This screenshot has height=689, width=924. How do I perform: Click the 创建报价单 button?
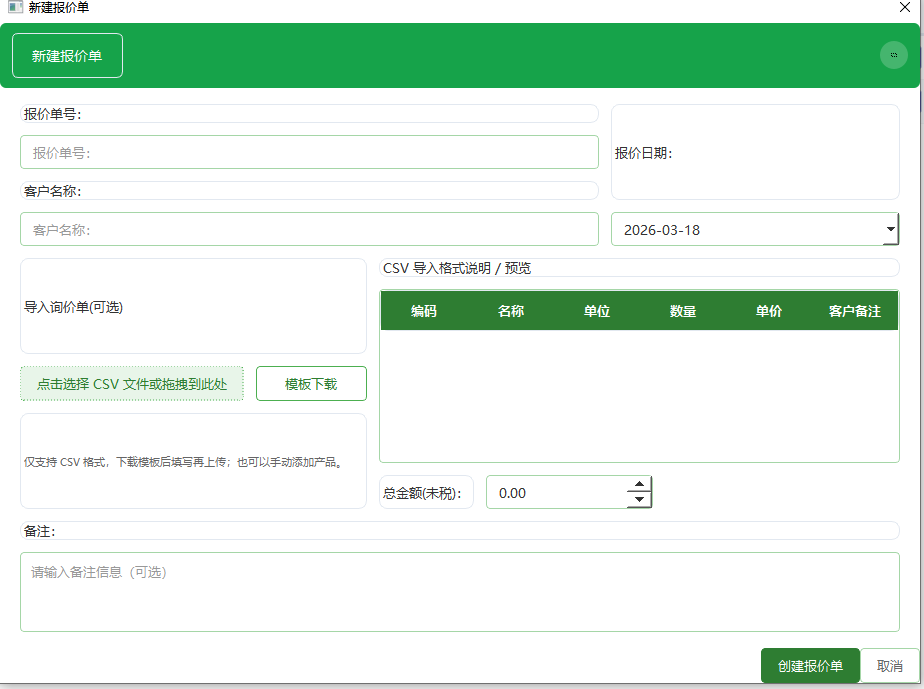[810, 666]
